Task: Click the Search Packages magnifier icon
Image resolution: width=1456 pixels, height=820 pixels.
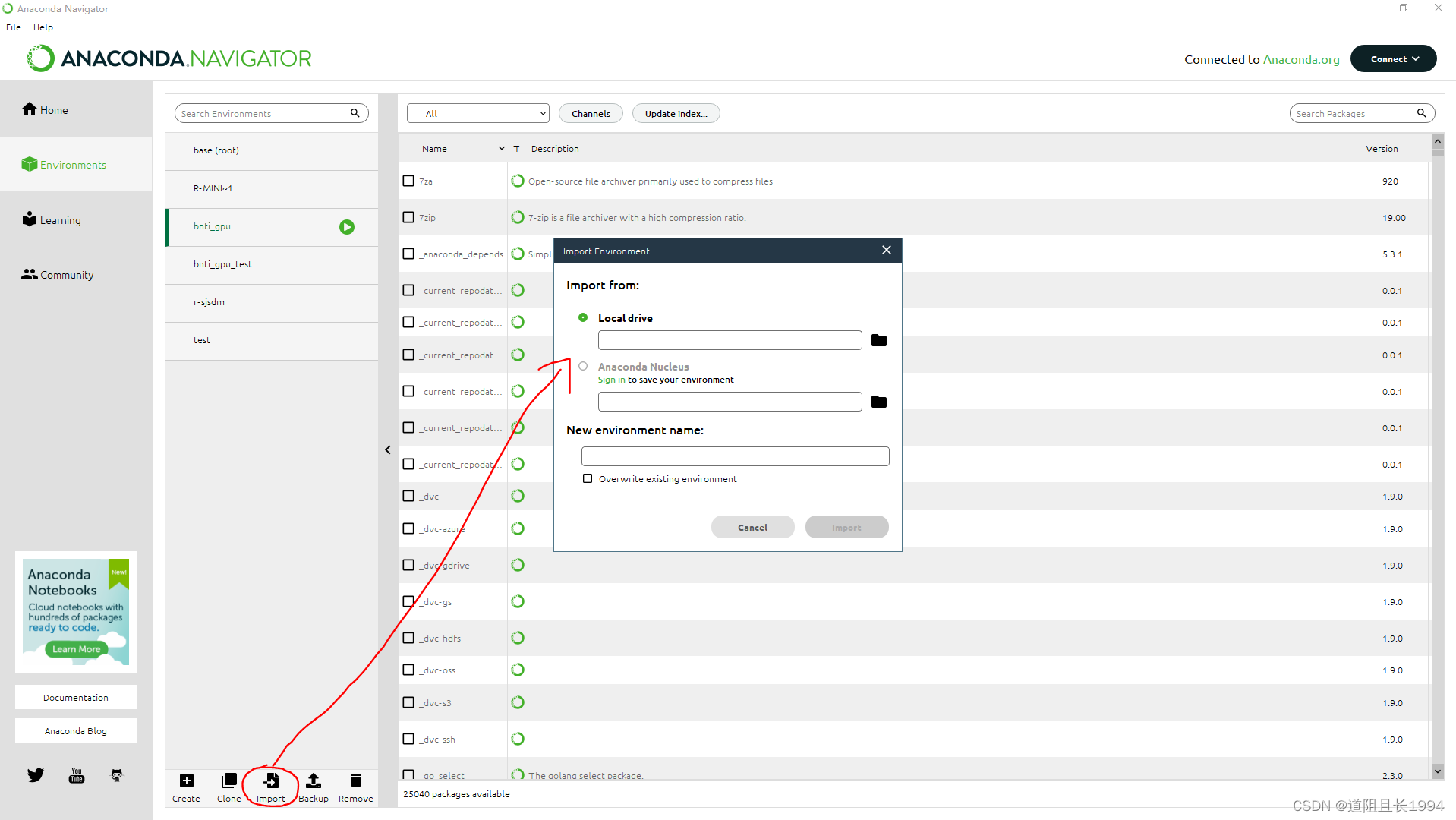Action: 1421,113
